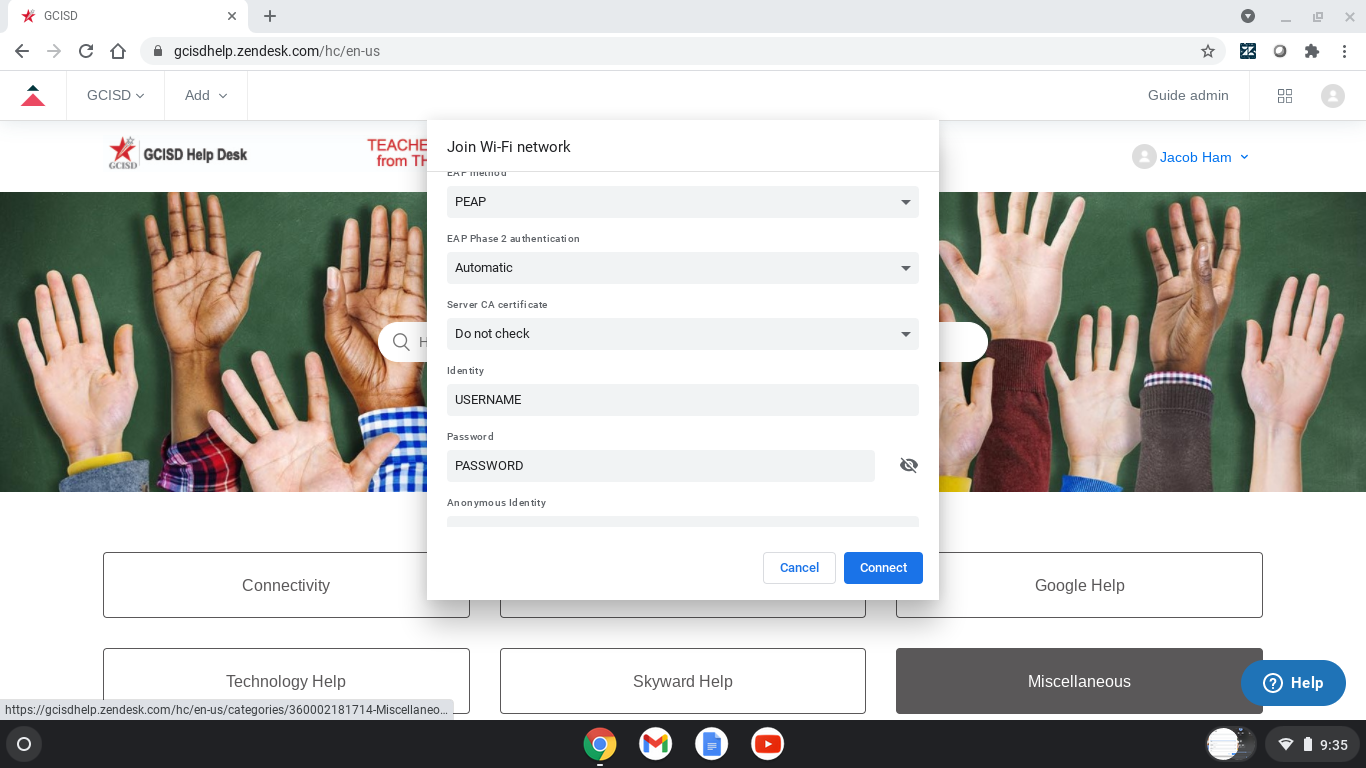
Task: Click the Password field
Action: coord(661,465)
